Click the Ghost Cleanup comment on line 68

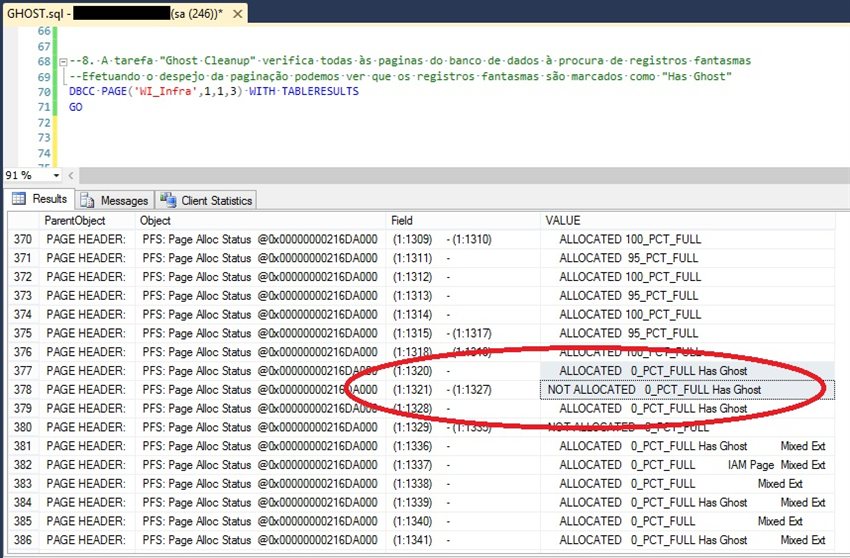click(410, 61)
